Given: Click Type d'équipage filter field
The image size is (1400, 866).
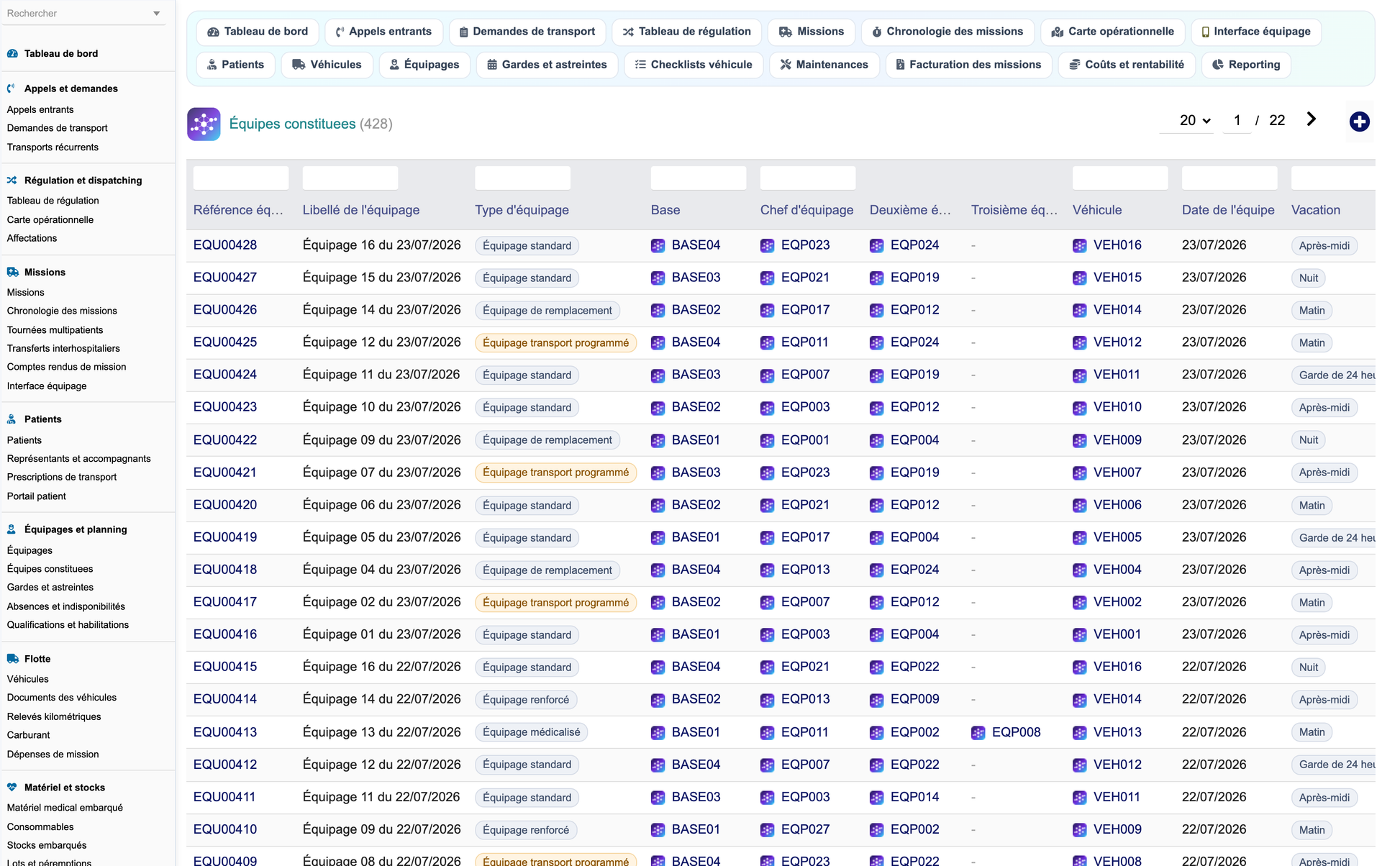Looking at the screenshot, I should click(x=522, y=178).
